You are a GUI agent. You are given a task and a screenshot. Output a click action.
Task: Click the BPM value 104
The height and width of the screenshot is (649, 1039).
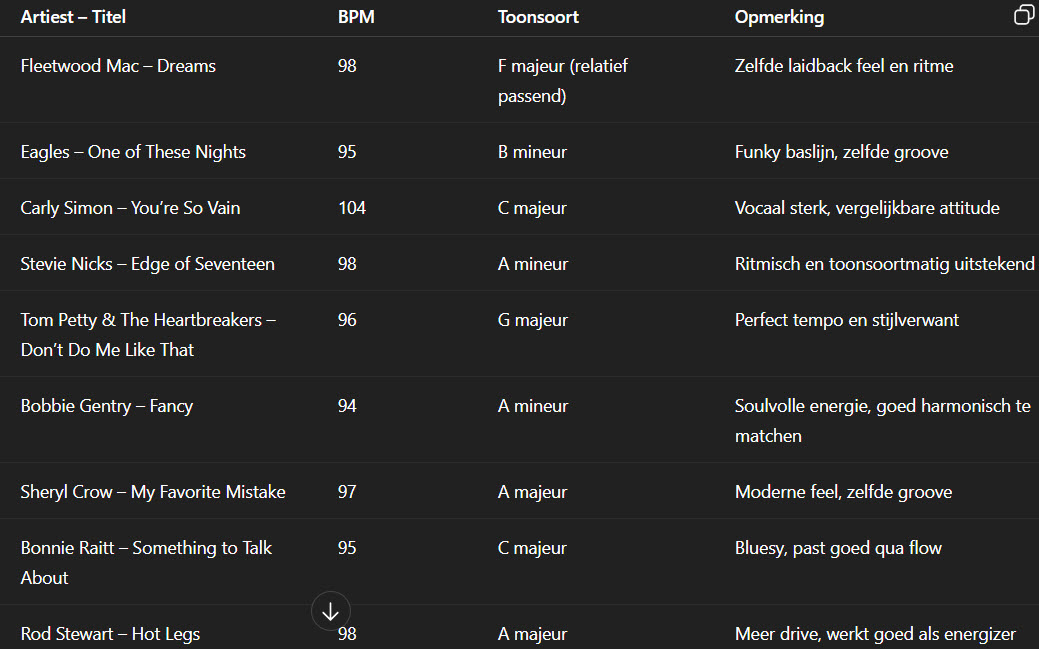pyautogui.click(x=352, y=208)
